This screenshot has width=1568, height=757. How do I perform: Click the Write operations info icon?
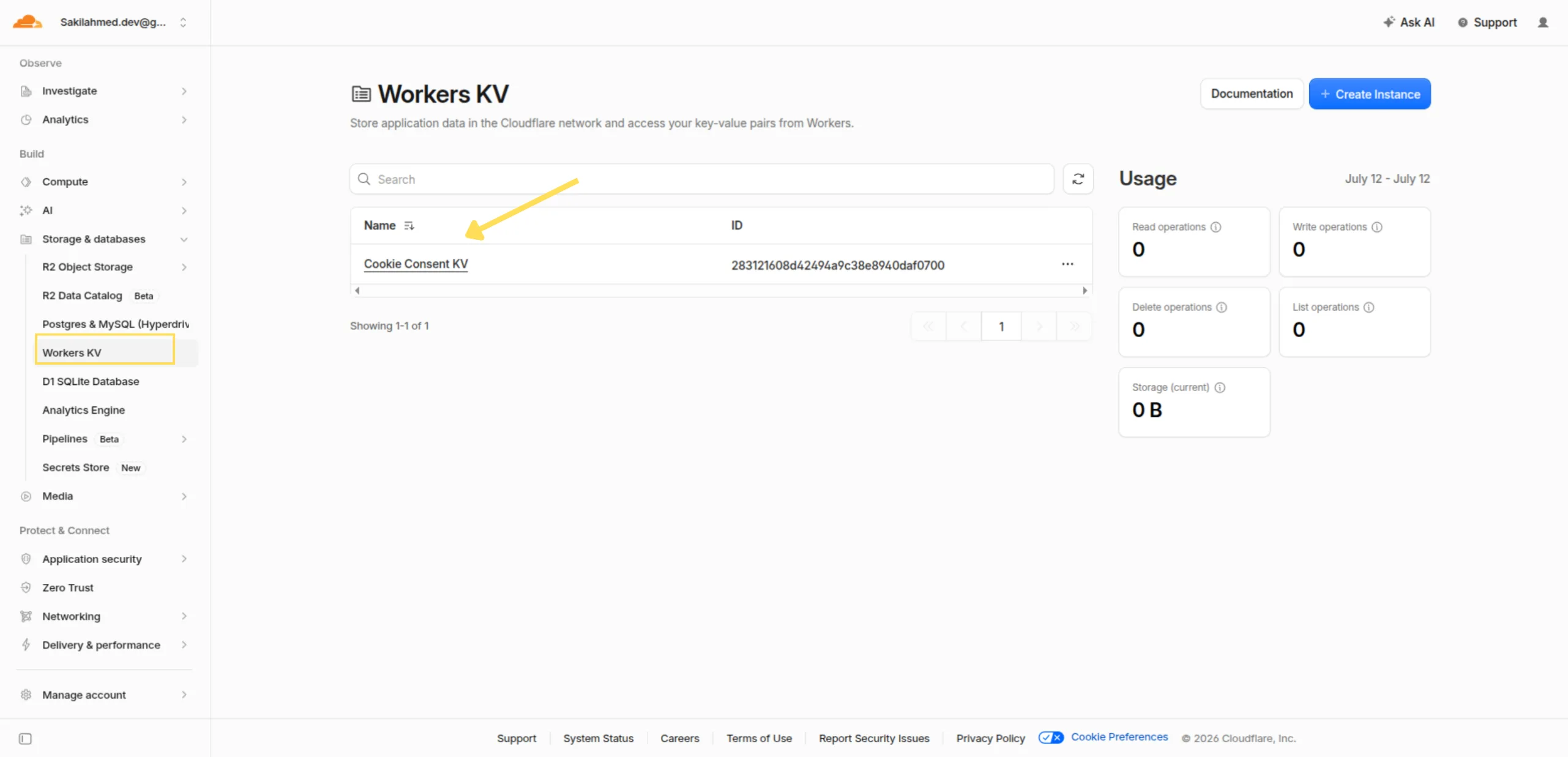pyautogui.click(x=1376, y=227)
